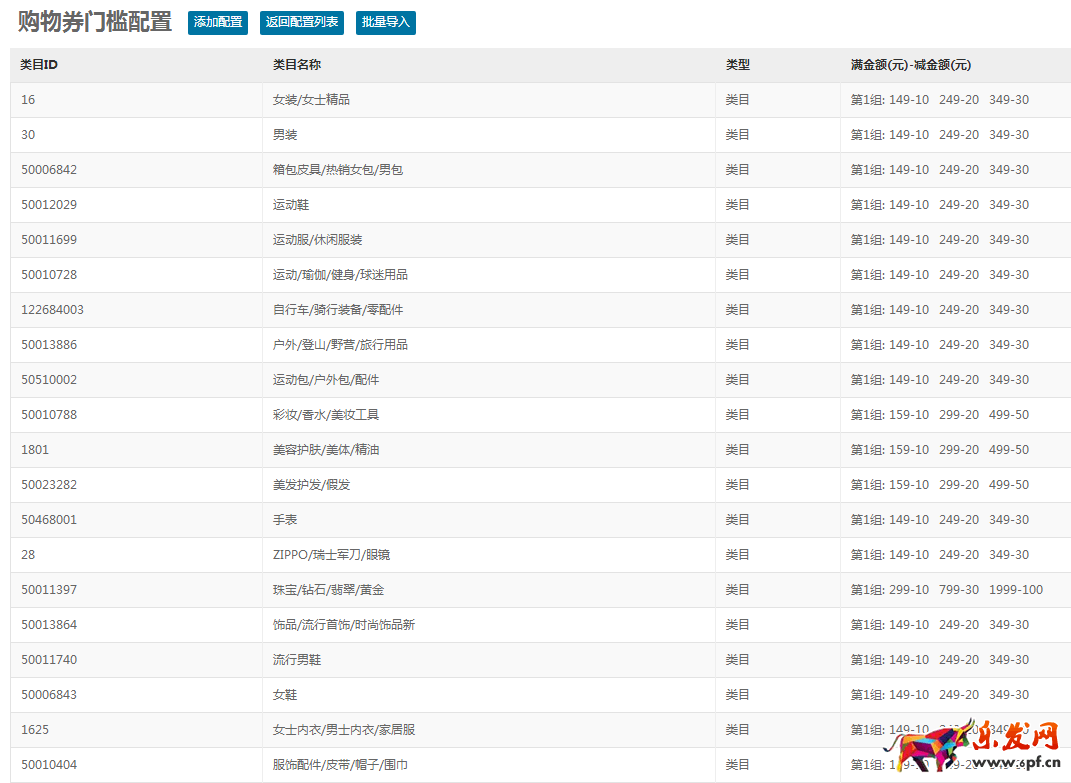Click the 添加配置 button

point(218,22)
